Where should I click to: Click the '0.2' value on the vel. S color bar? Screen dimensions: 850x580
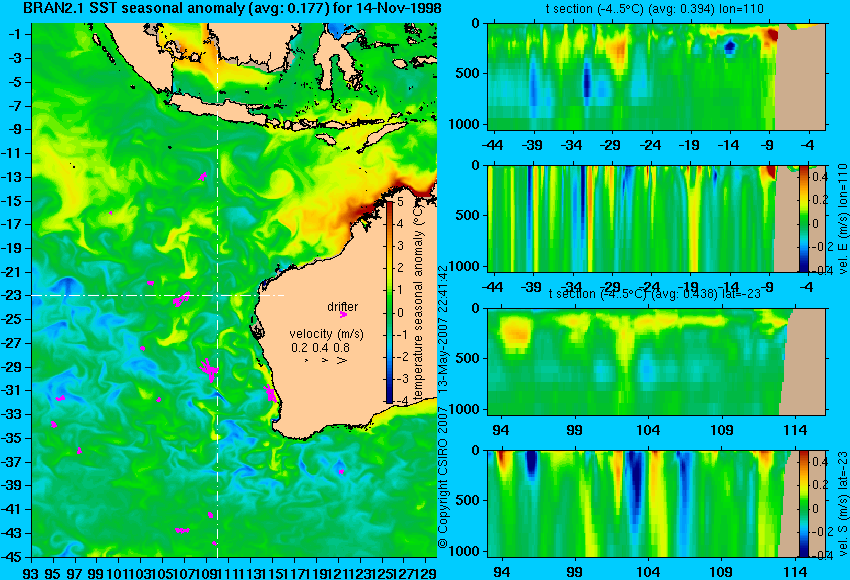click(x=820, y=485)
